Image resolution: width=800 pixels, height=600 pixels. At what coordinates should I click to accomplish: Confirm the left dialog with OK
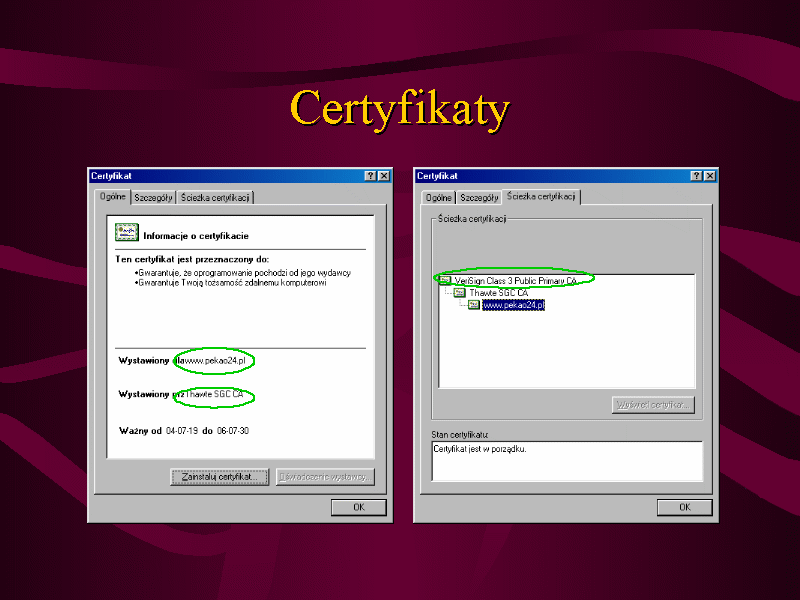[358, 507]
